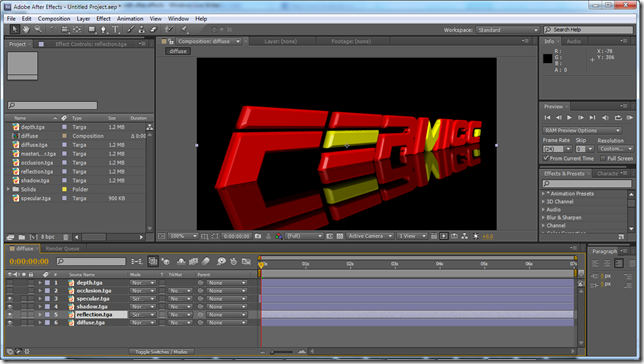Select the Hand tool
The width and height of the screenshot is (644, 364).
tap(26, 30)
